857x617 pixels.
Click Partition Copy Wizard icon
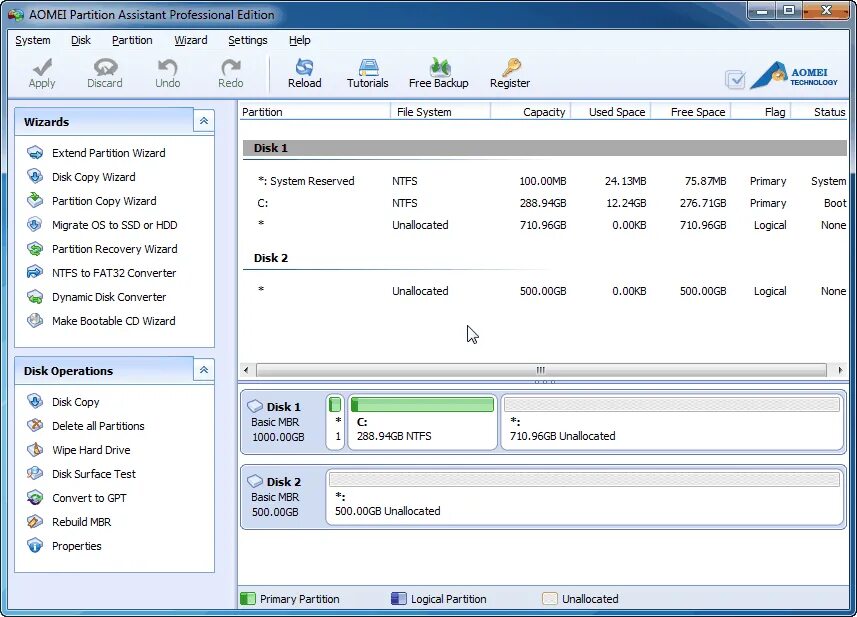[x=35, y=201]
